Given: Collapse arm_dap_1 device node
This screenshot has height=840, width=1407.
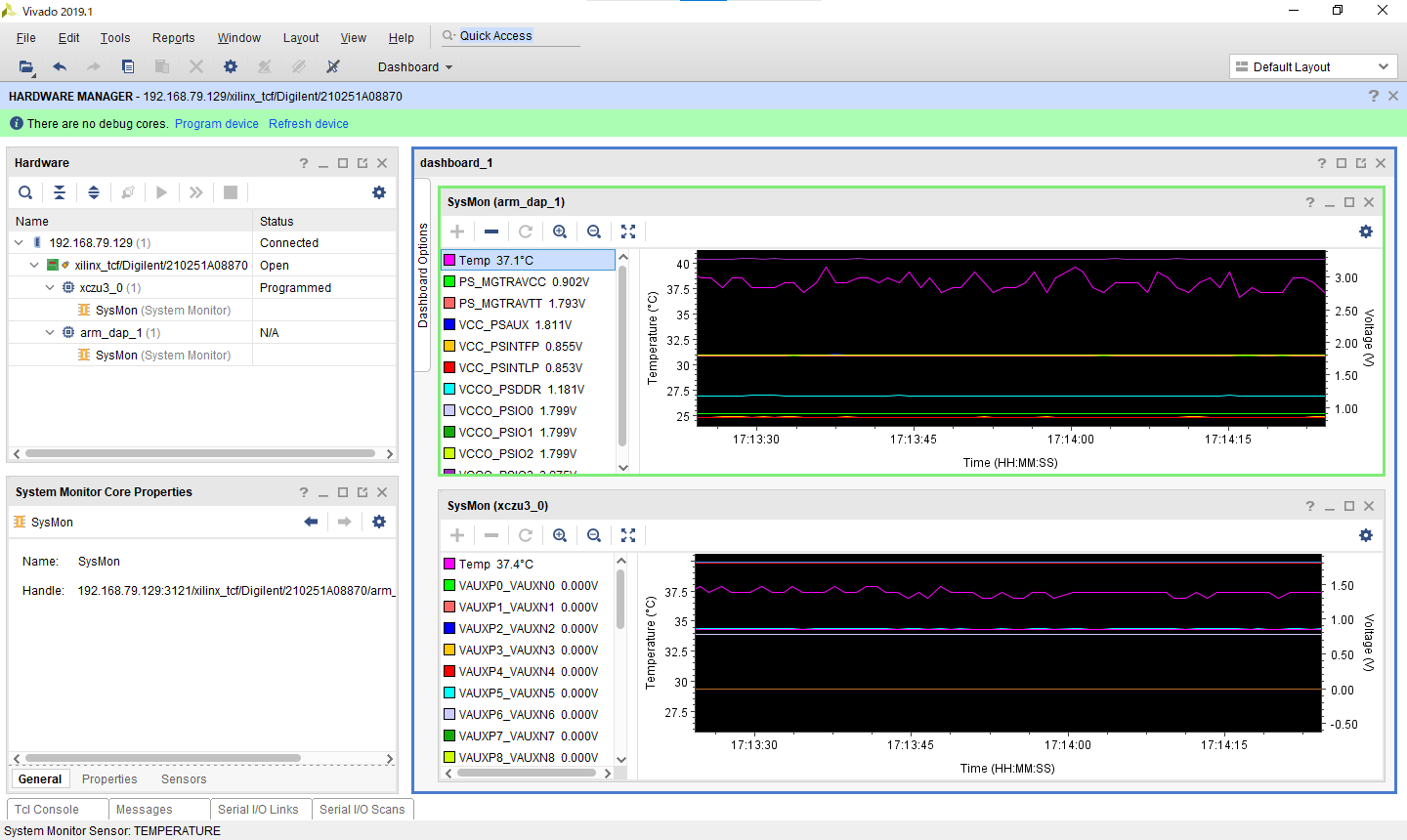Looking at the screenshot, I should coord(50,332).
